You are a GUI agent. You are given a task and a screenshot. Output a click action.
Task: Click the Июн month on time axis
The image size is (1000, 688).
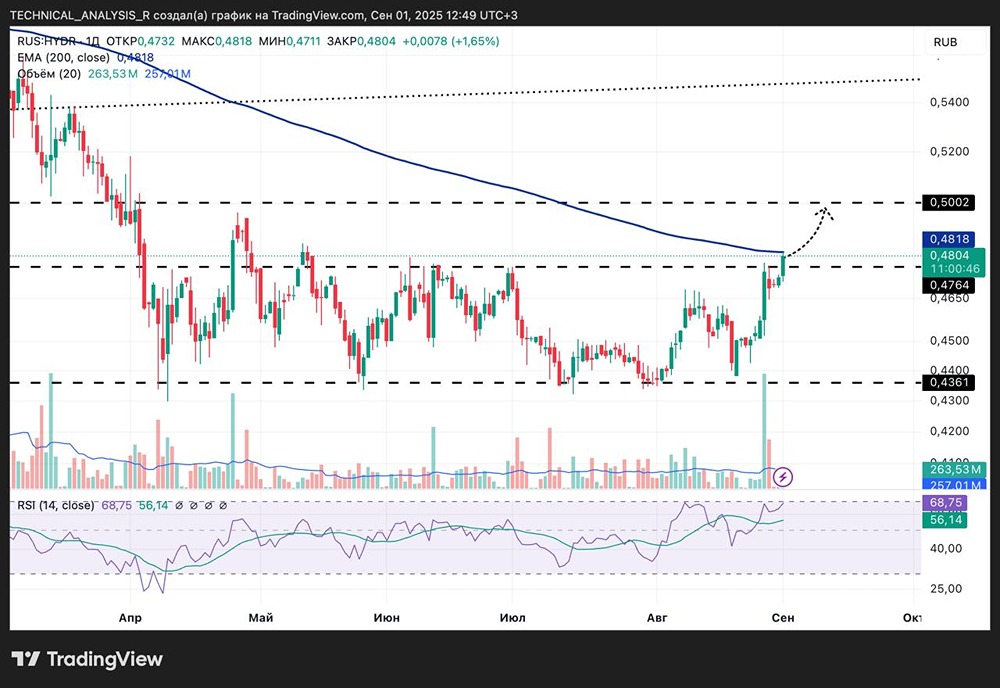click(x=386, y=617)
